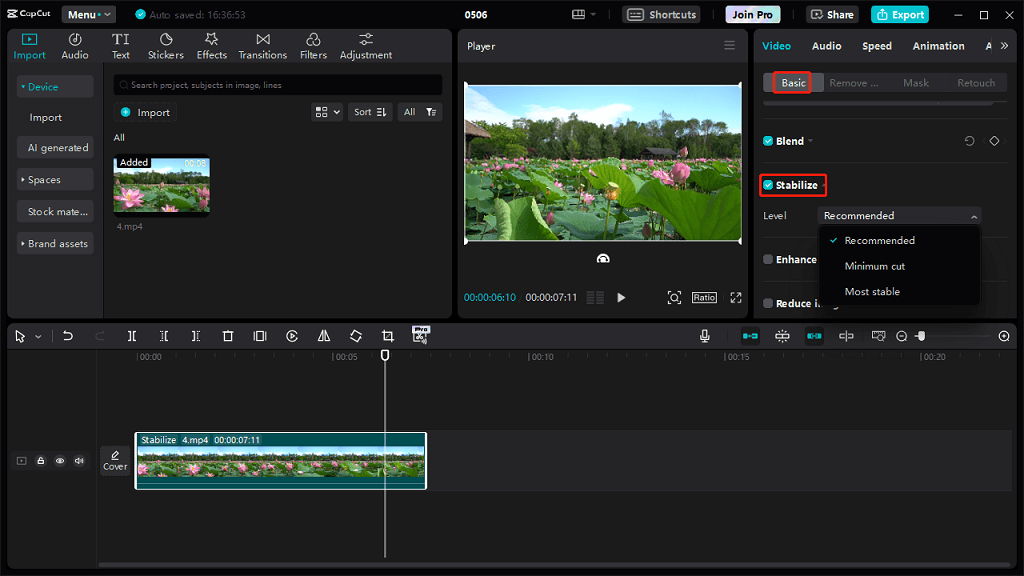This screenshot has width=1024, height=576.
Task: Open the layout switcher dropdown
Action: pos(584,14)
